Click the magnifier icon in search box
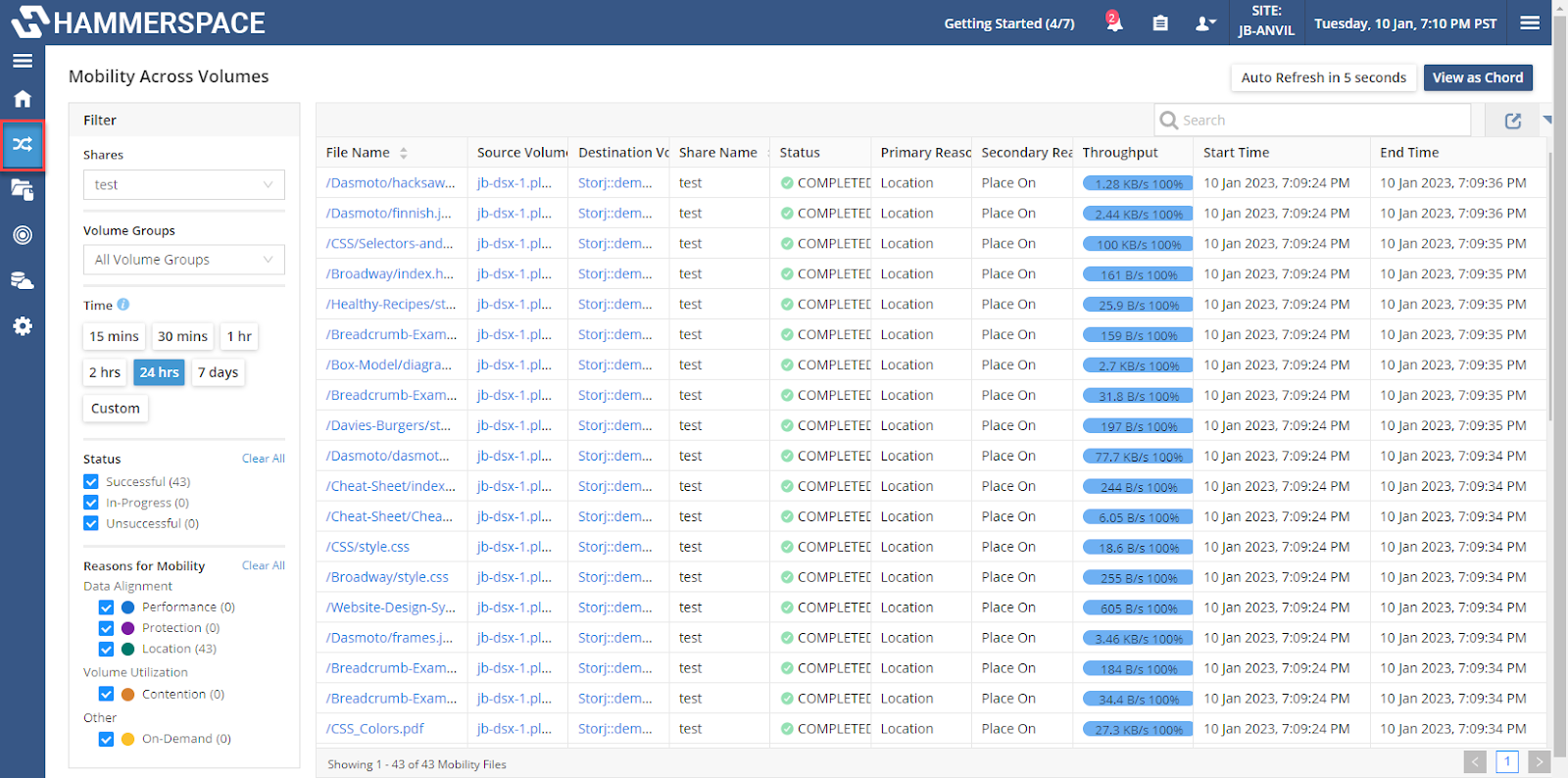 click(x=1168, y=120)
